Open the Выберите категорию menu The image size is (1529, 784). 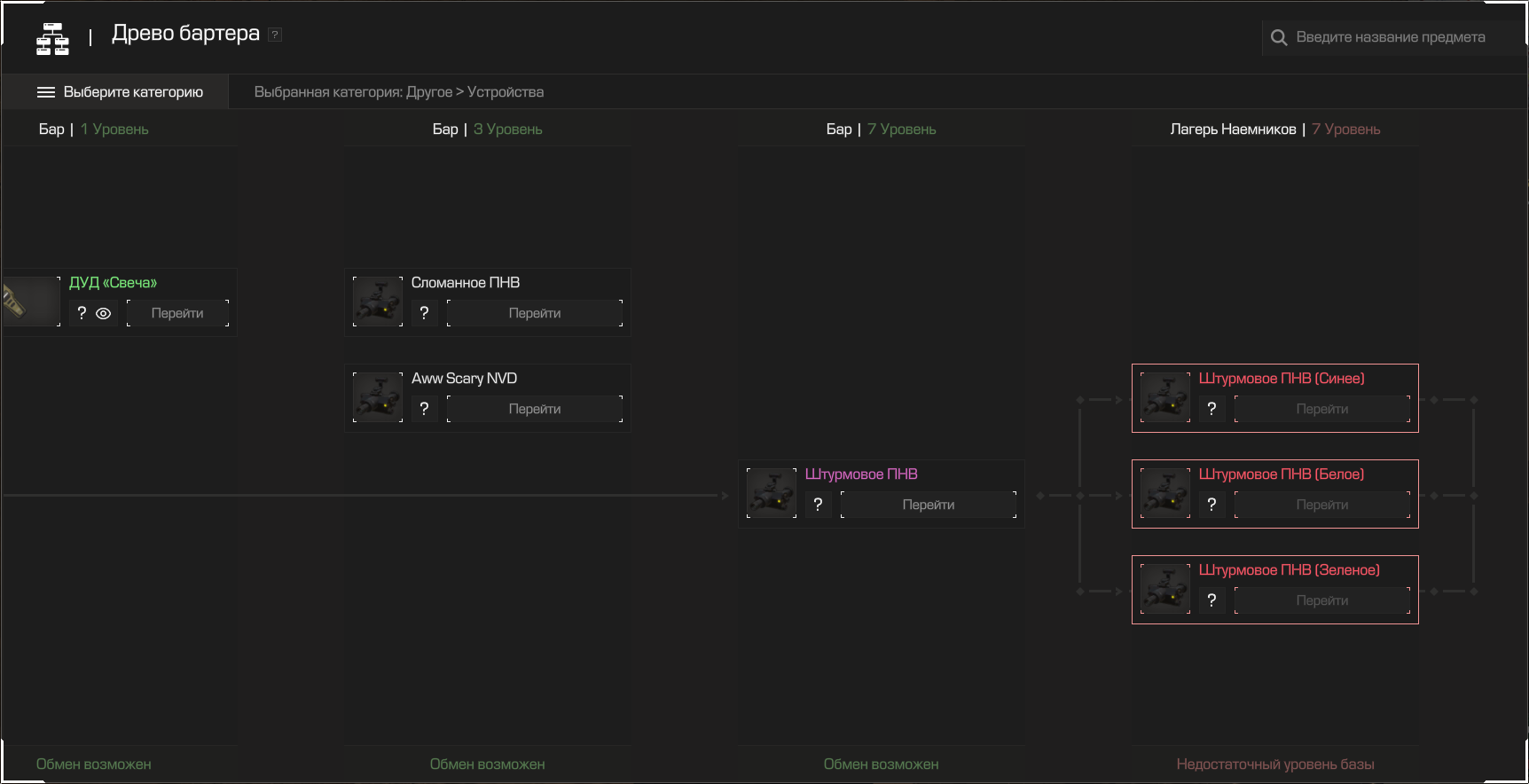(115, 92)
